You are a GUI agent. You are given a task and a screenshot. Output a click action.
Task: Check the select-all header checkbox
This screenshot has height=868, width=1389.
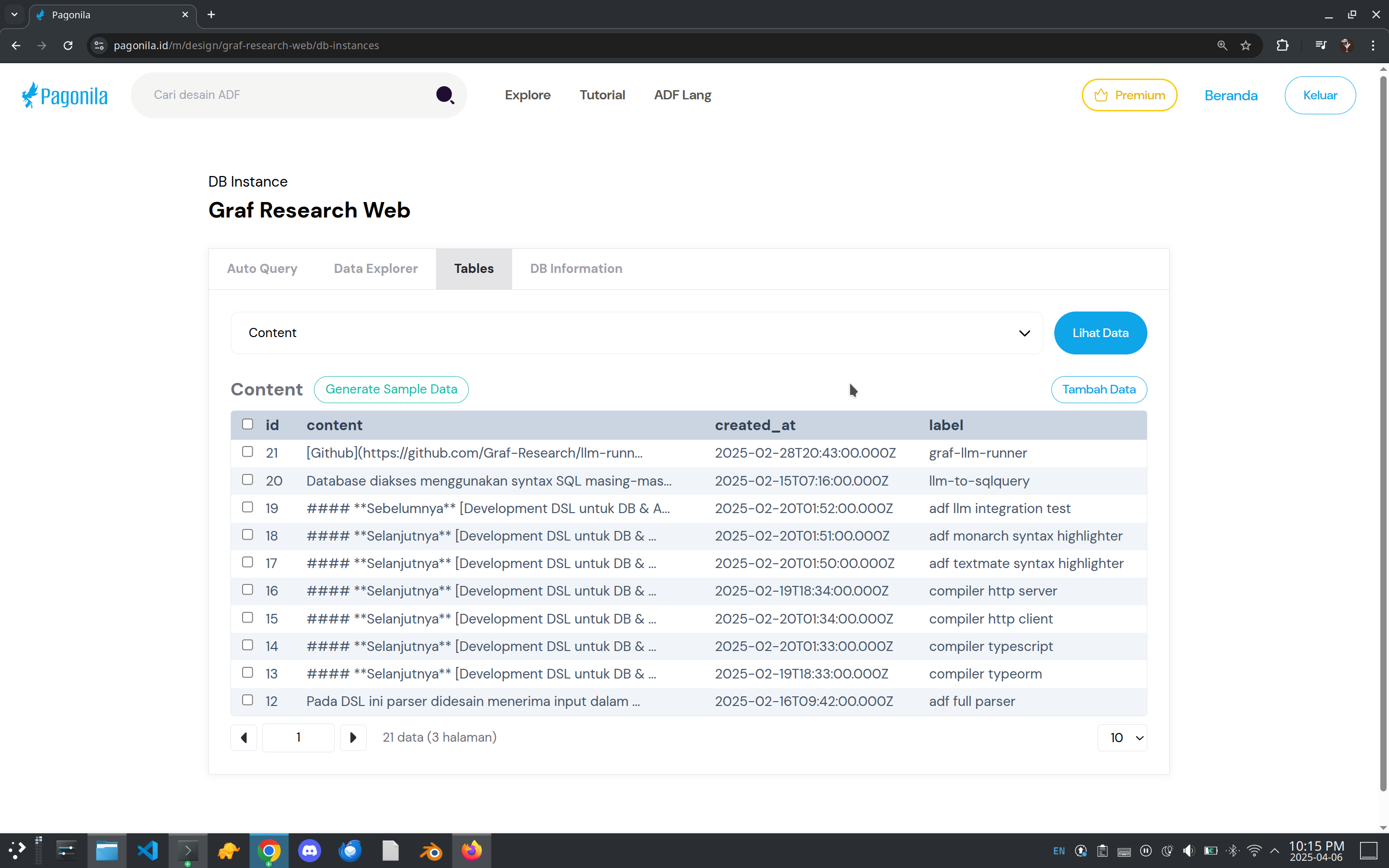[247, 424]
